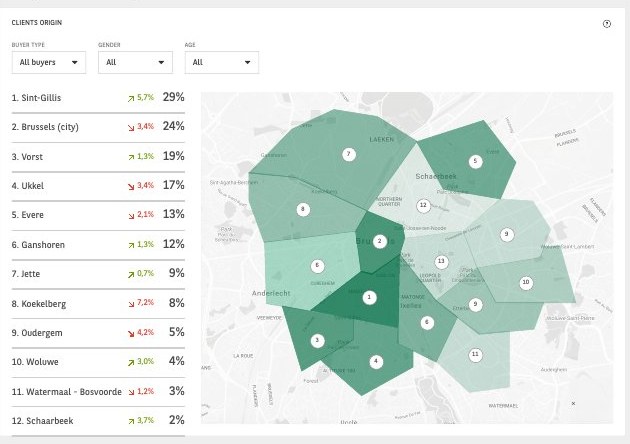Click the up-trend arrow in Woluwe row
Viewport: 630px width, 444px height.
tap(131, 363)
